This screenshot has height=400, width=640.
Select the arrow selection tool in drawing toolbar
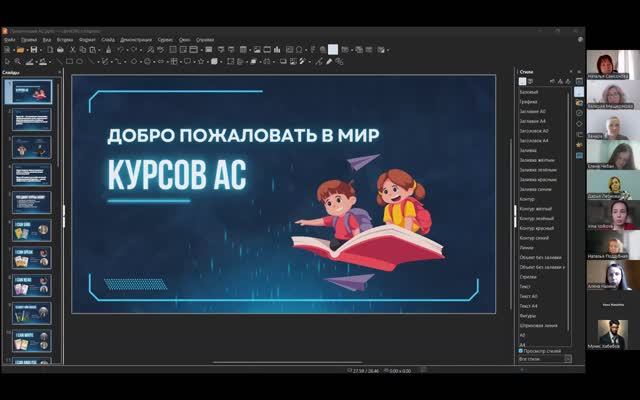coord(7,61)
